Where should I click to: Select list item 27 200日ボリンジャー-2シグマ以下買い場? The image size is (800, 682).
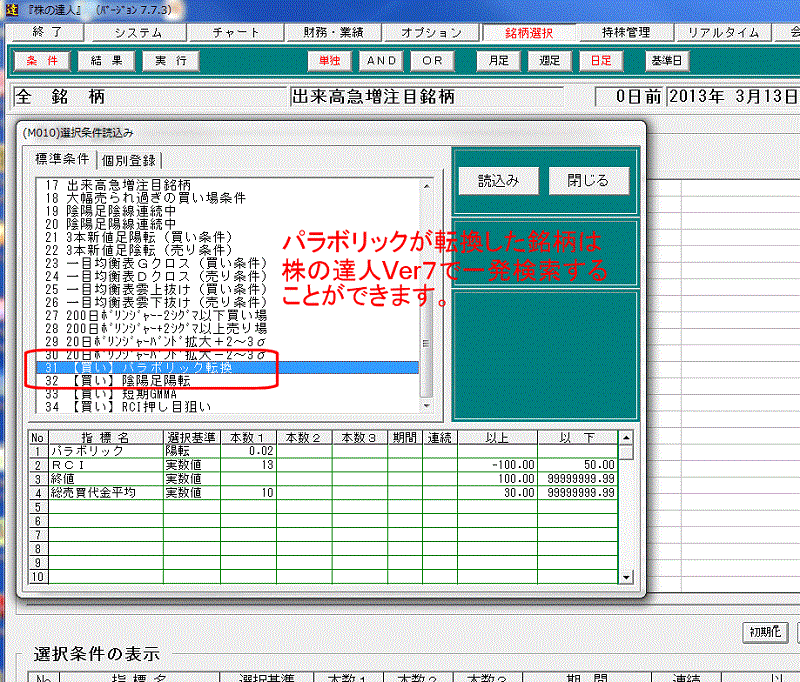[x=227, y=315]
